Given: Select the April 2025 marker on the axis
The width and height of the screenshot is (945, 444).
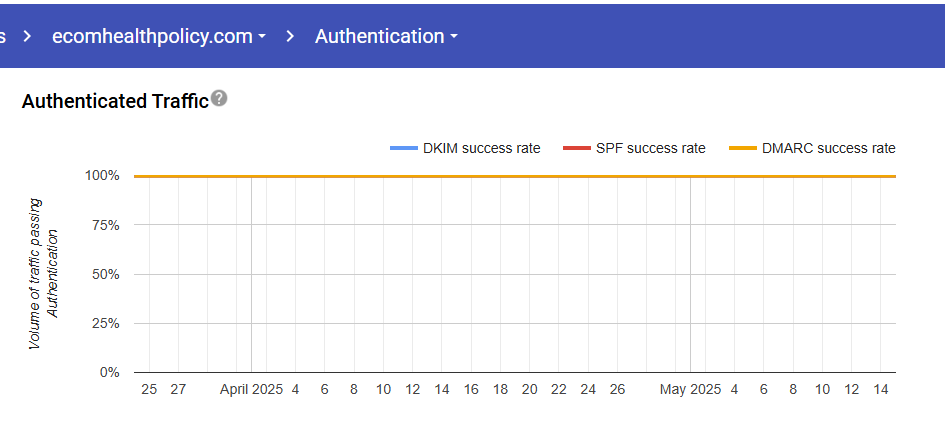Looking at the screenshot, I should [x=251, y=389].
